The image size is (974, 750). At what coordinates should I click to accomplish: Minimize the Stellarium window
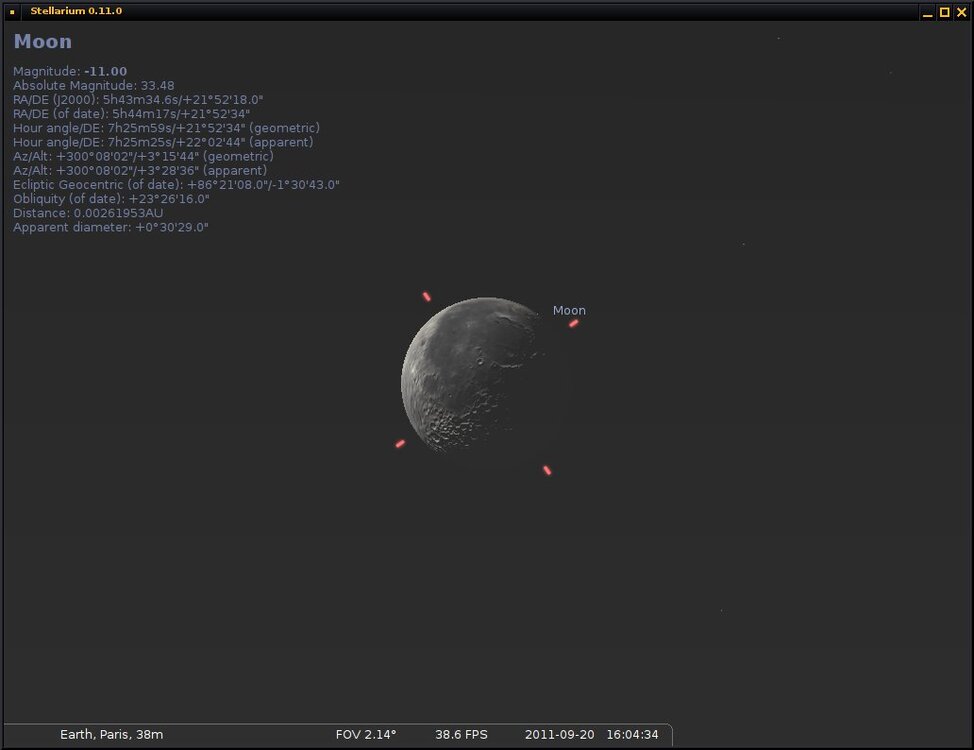[x=927, y=12]
